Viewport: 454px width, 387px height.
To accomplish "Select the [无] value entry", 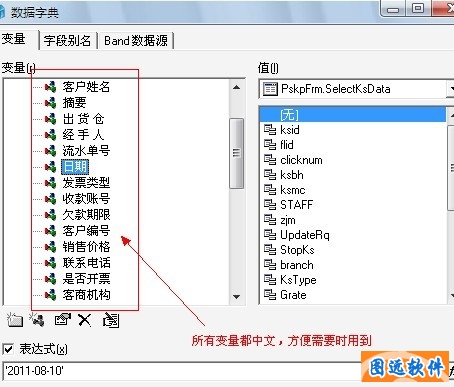I will (x=353, y=115).
